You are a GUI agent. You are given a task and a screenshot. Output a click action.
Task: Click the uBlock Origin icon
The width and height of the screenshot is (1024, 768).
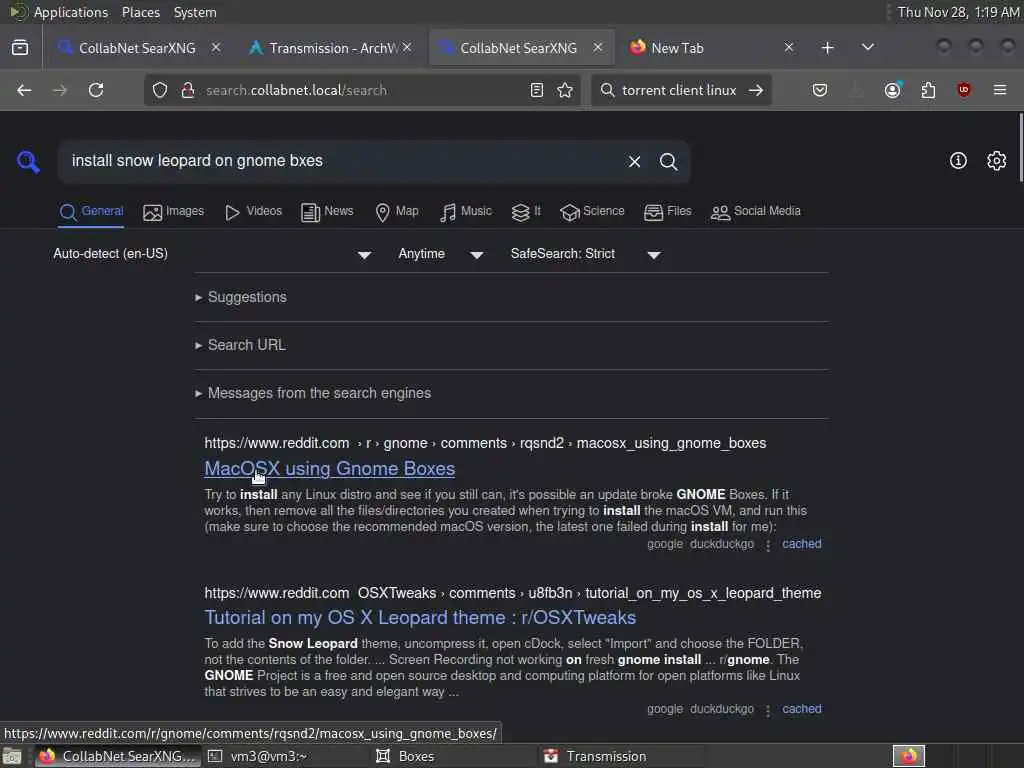(x=963, y=90)
